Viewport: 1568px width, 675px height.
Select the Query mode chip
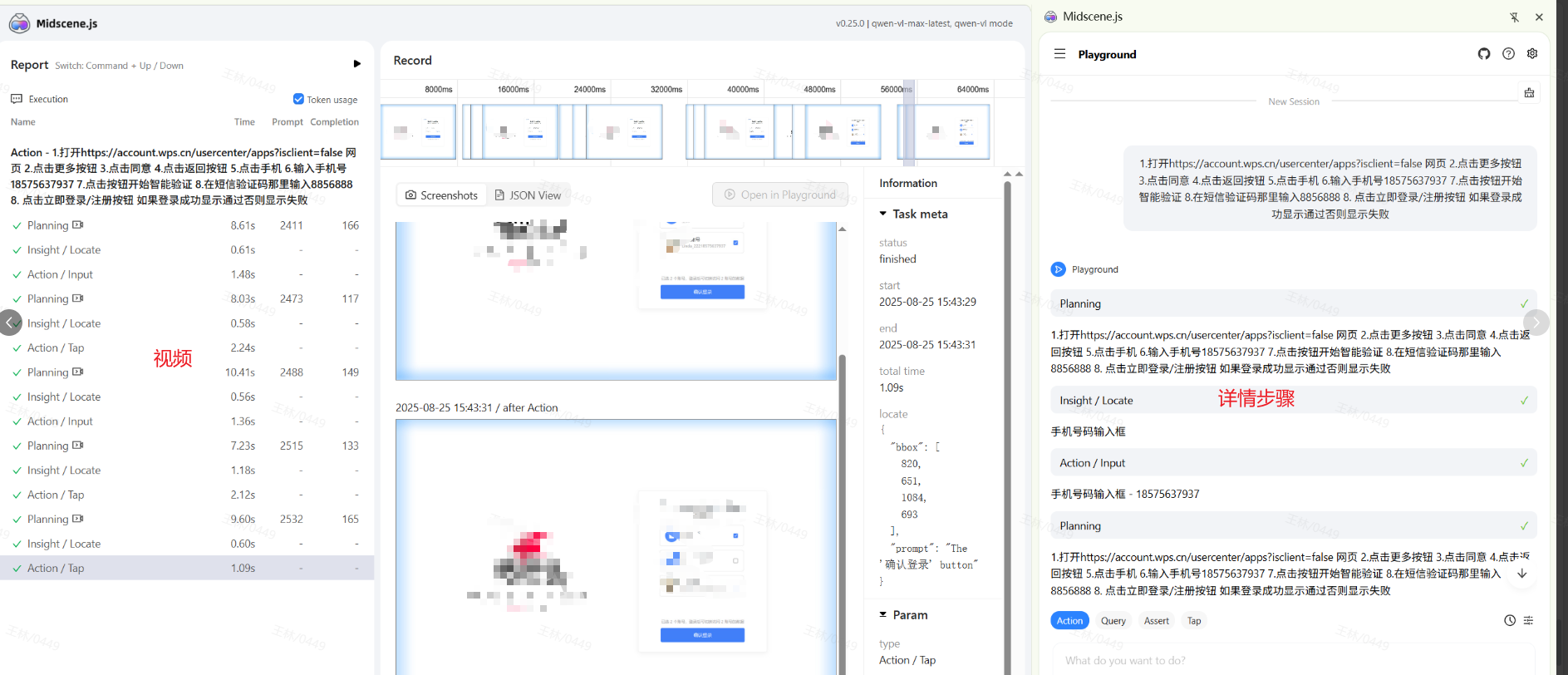click(1113, 621)
